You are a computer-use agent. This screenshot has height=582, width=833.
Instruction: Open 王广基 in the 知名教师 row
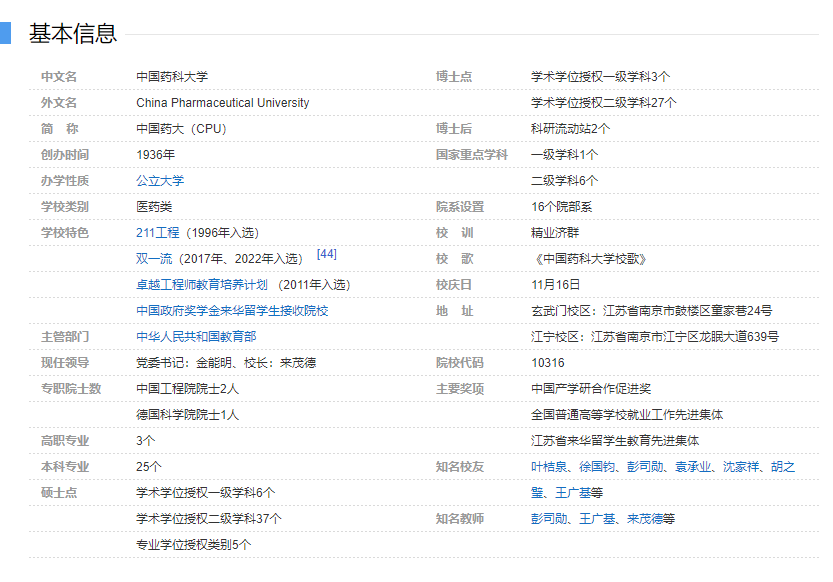coord(597,519)
